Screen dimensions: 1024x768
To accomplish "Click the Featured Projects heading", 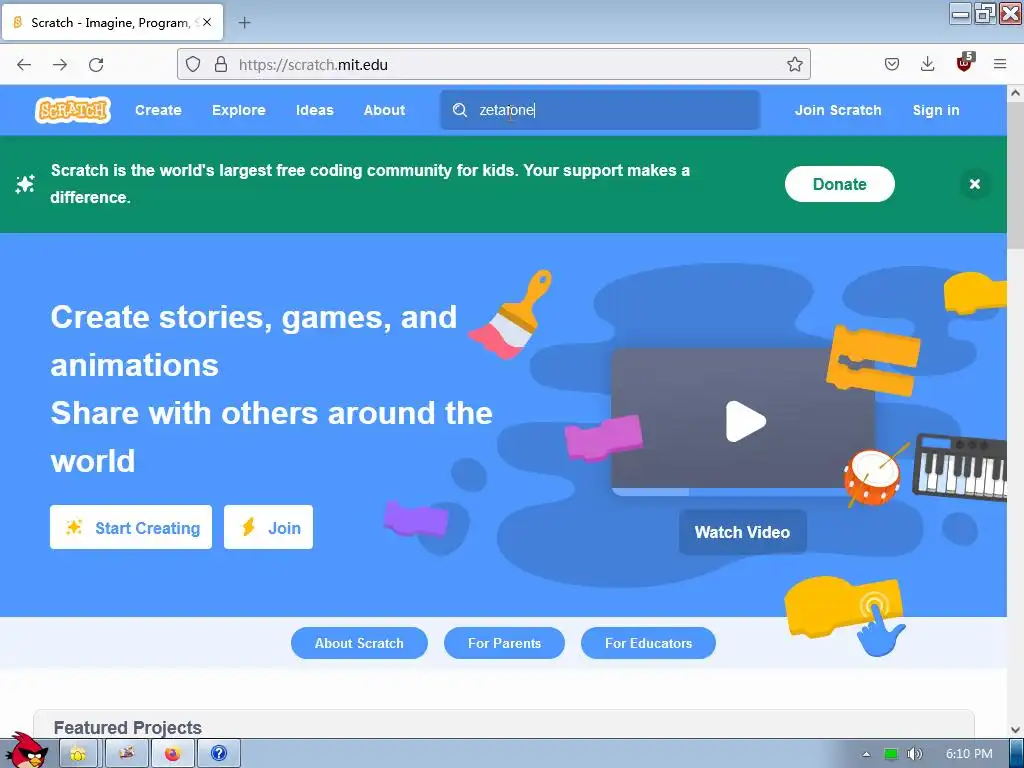I will pyautogui.click(x=127, y=728).
